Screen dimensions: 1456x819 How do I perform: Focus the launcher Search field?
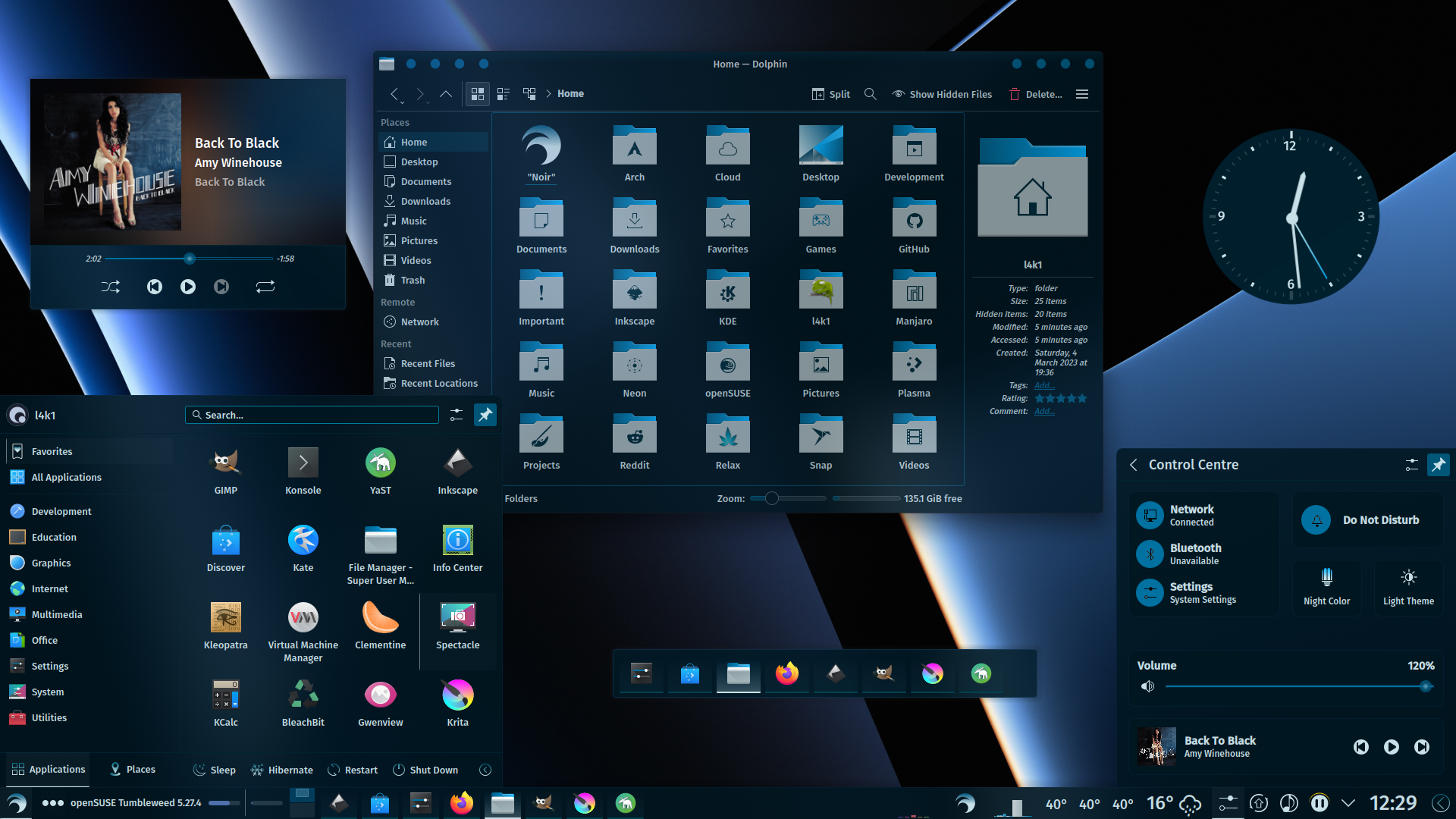tap(312, 415)
